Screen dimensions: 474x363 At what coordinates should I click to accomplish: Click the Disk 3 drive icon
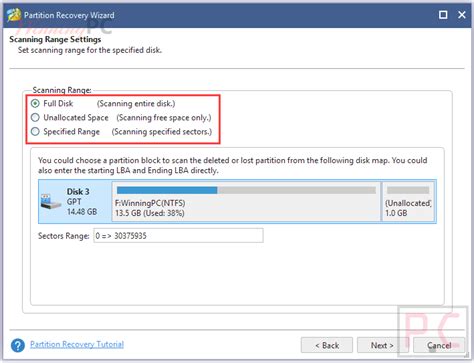(51, 201)
